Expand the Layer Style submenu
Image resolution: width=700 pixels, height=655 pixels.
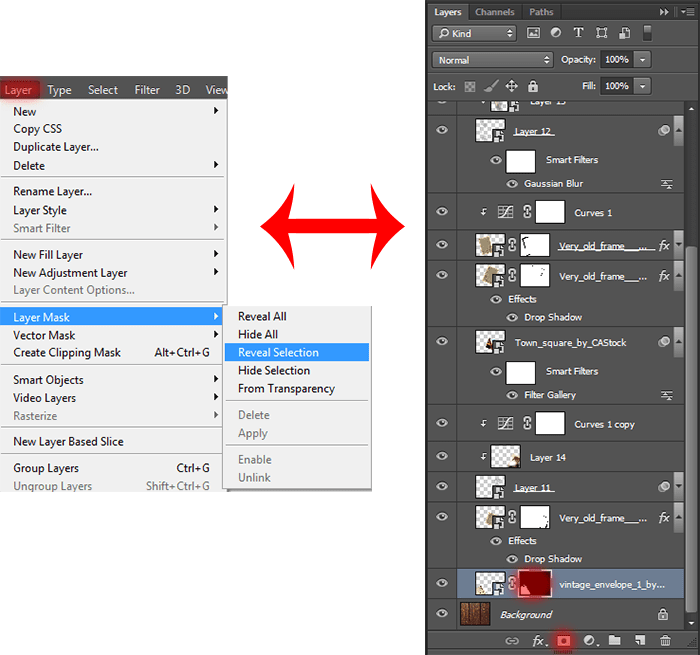pos(114,210)
